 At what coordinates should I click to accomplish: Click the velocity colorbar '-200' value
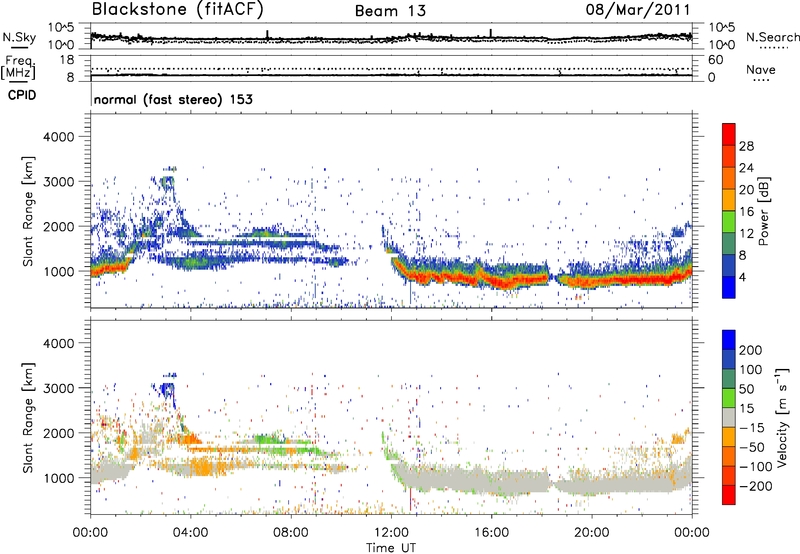(x=756, y=486)
